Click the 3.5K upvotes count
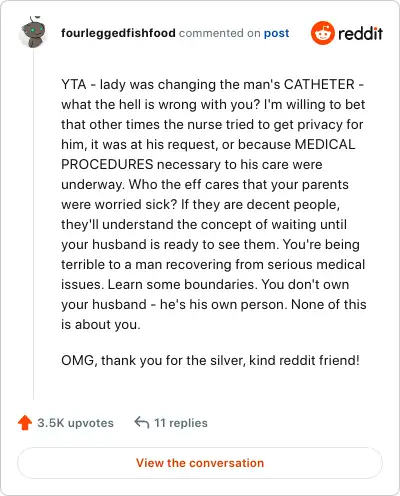400x496 pixels. pos(75,423)
